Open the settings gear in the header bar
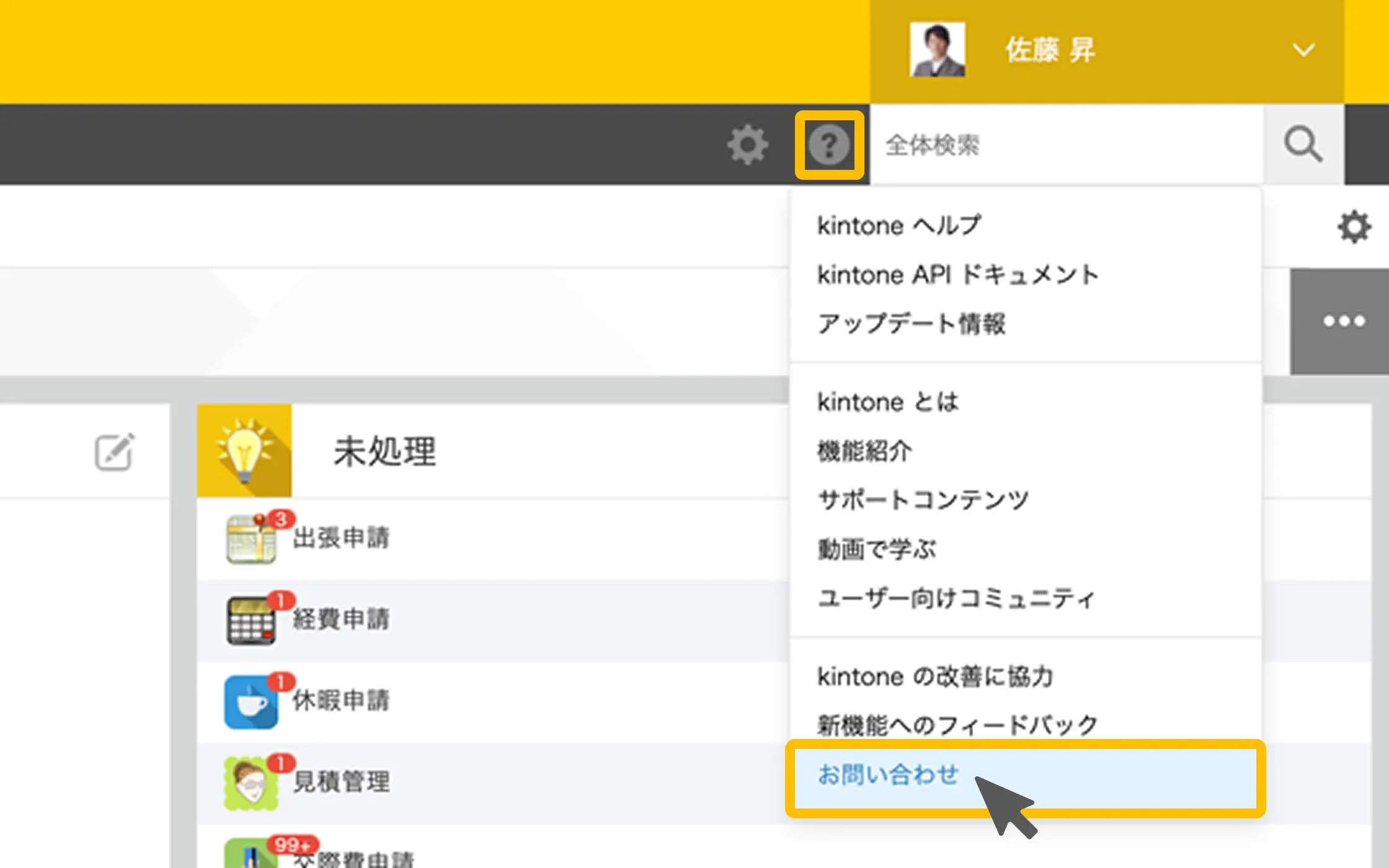This screenshot has width=1389, height=868. tap(747, 145)
